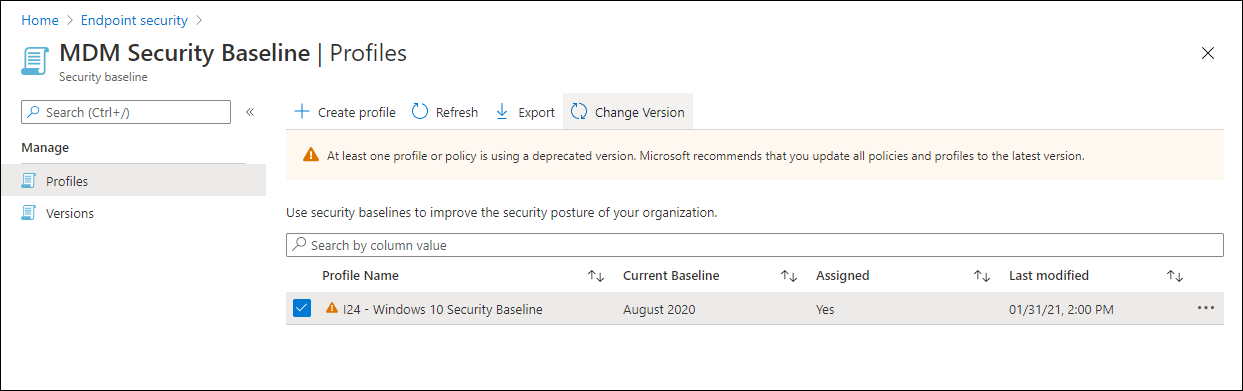Click the warning triangle in the deprecation banner
The height and width of the screenshot is (391, 1243).
[x=311, y=156]
